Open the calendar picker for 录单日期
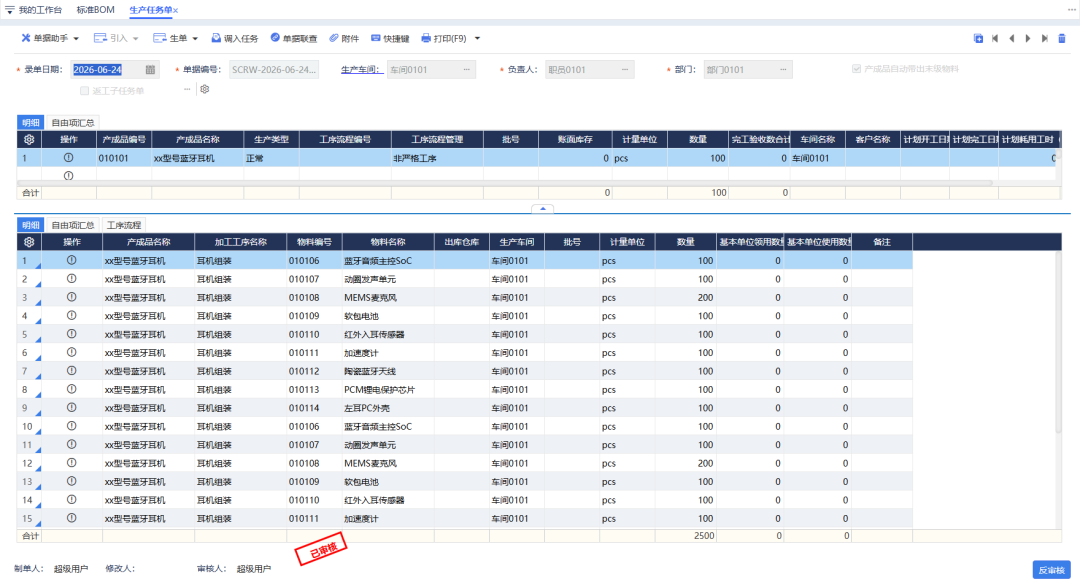Viewport: 1080px width, 585px height. coord(150,70)
